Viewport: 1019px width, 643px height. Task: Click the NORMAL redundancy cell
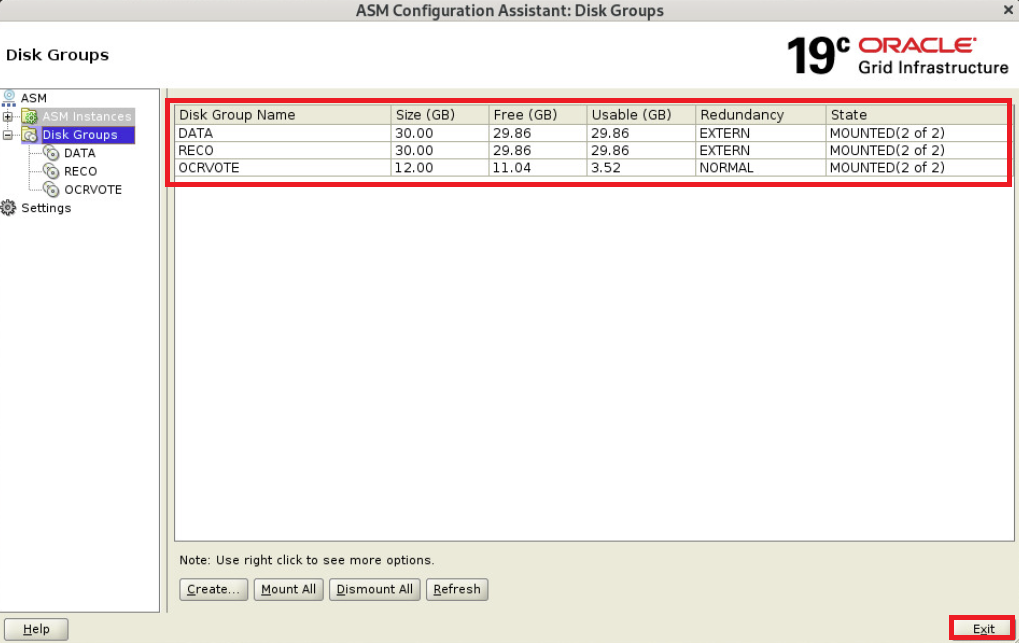pyautogui.click(x=761, y=168)
